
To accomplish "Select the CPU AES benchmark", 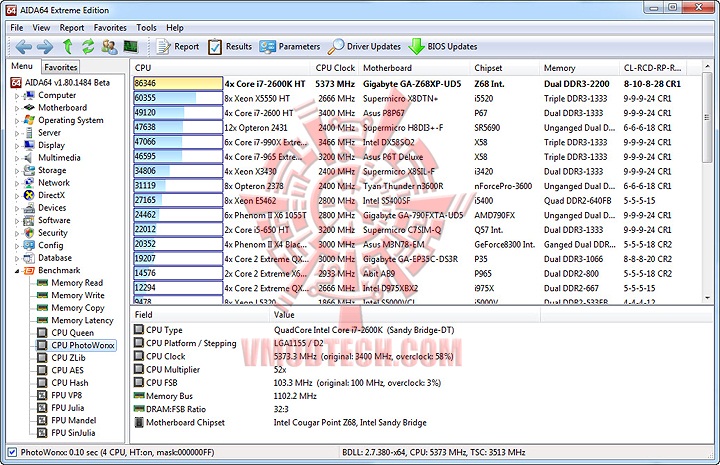I will [68, 370].
